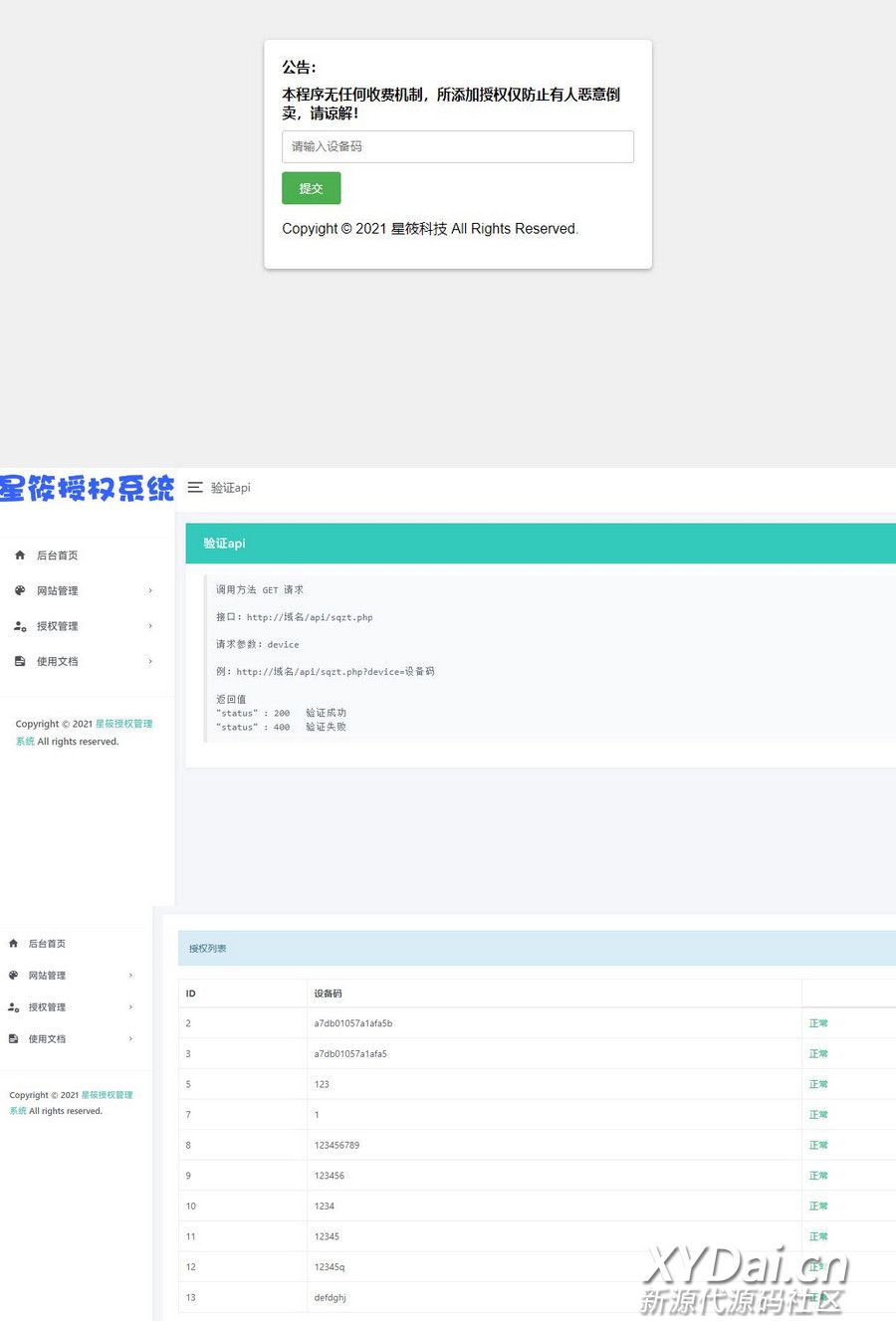896x1321 pixels.
Task: Click home icon in sidebar beside 授权列表 table
Action: pos(13,943)
